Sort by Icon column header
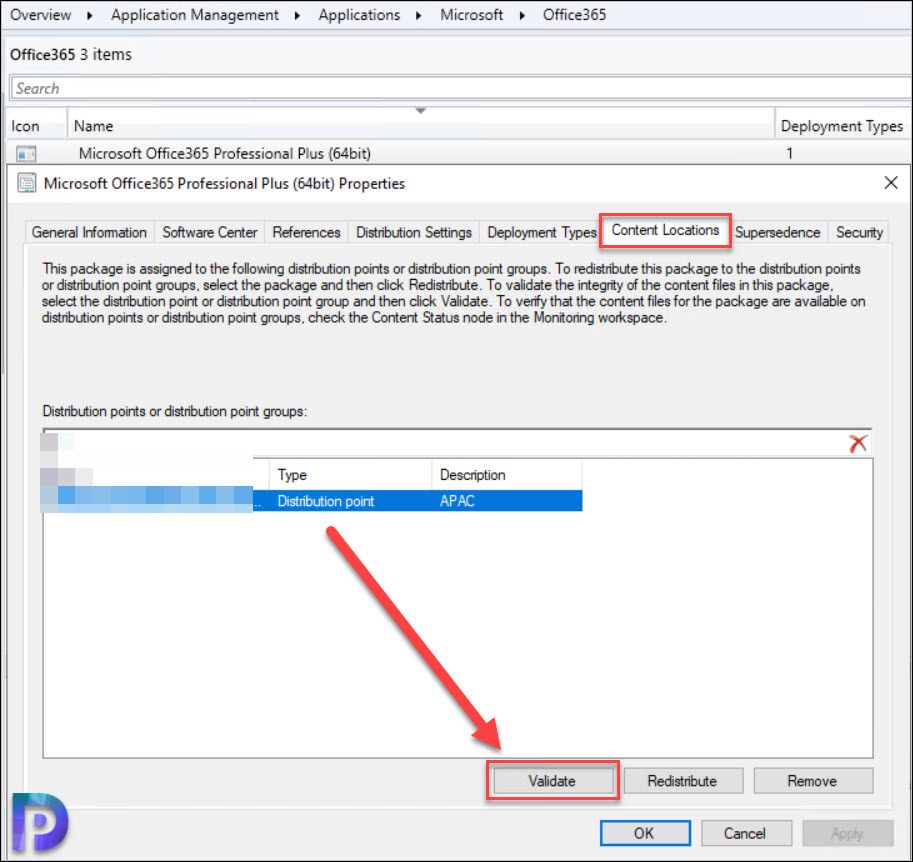The image size is (913, 862). (36, 126)
